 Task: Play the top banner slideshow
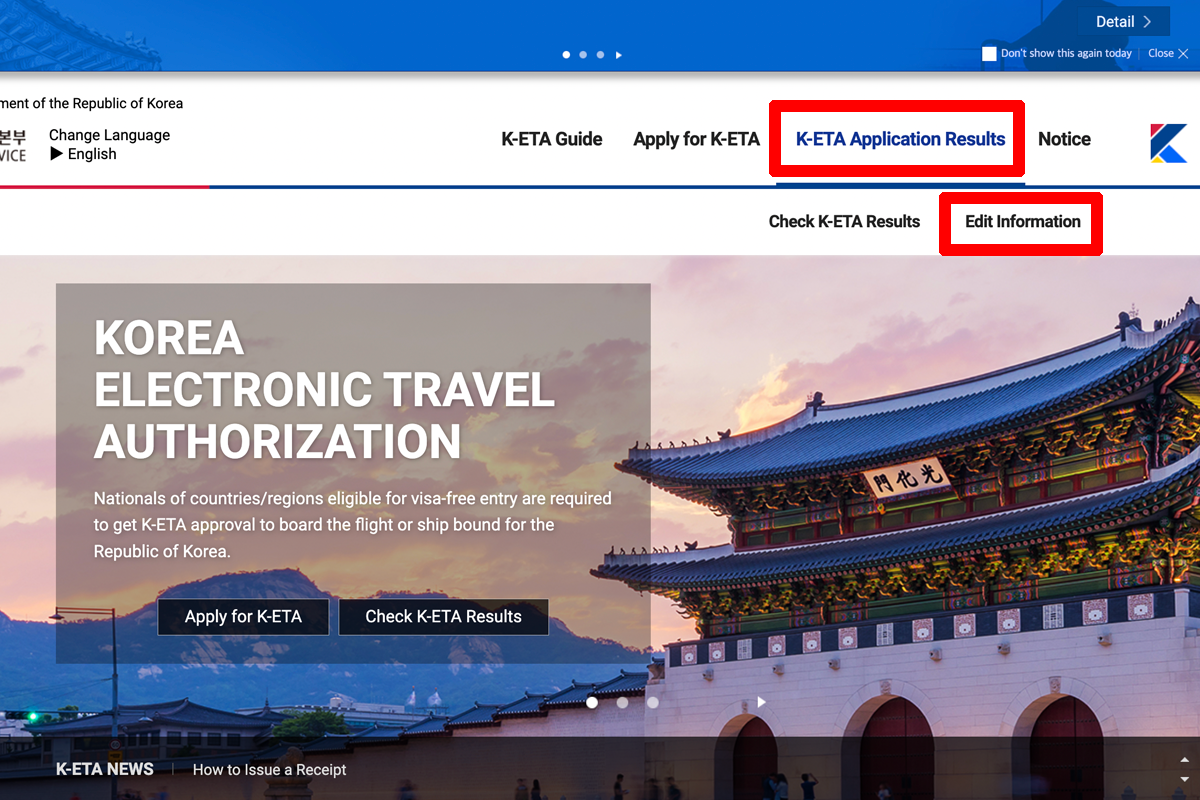point(619,55)
